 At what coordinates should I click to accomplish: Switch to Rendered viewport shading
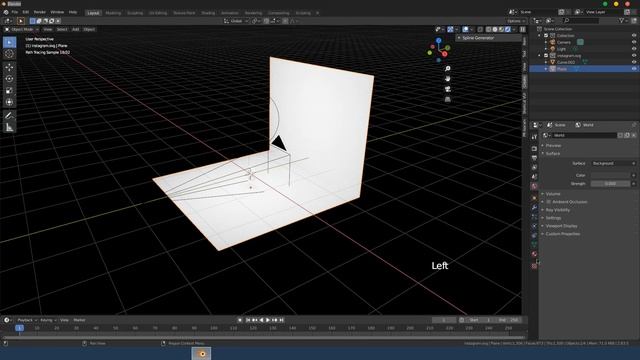(508, 29)
